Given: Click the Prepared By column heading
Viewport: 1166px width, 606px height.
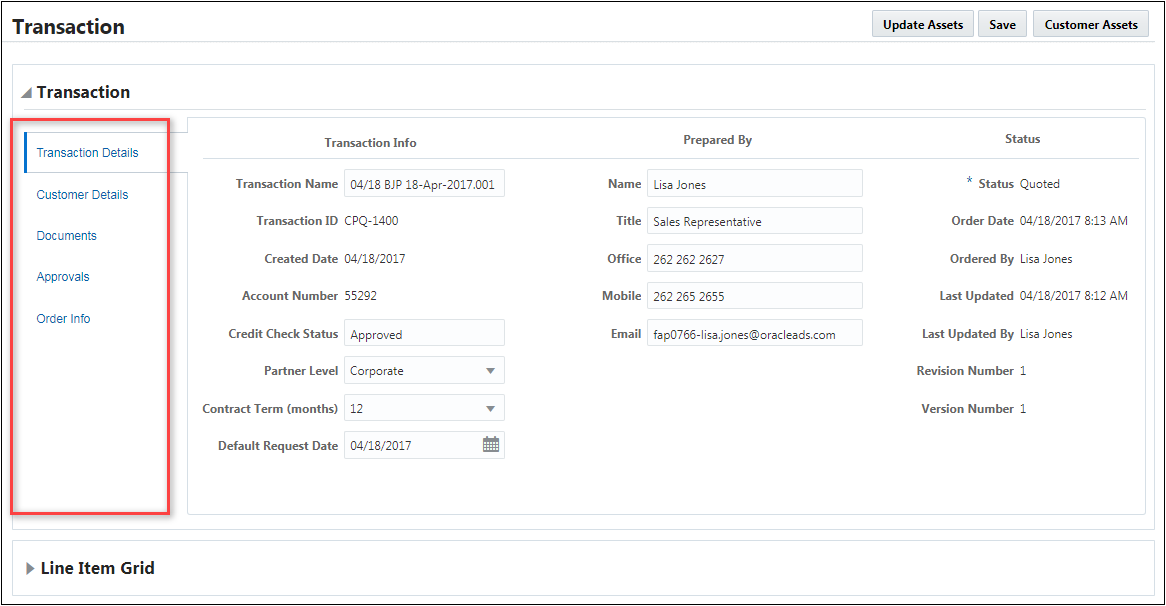Looking at the screenshot, I should pyautogui.click(x=718, y=140).
